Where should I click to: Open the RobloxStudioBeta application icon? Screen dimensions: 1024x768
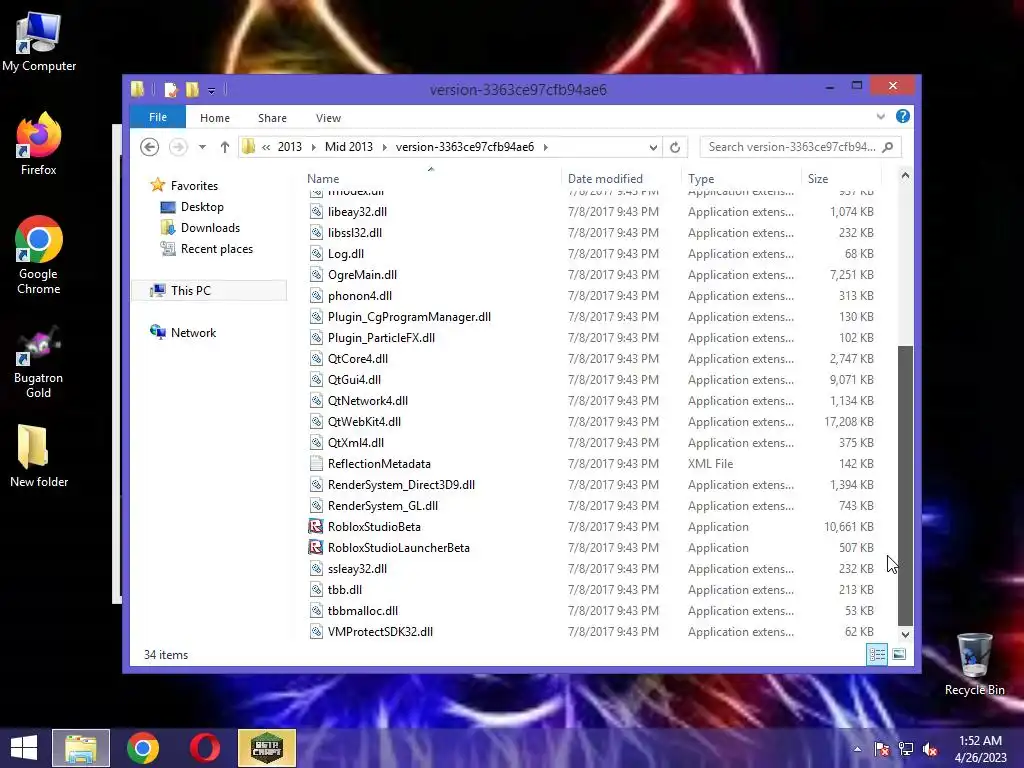316,526
